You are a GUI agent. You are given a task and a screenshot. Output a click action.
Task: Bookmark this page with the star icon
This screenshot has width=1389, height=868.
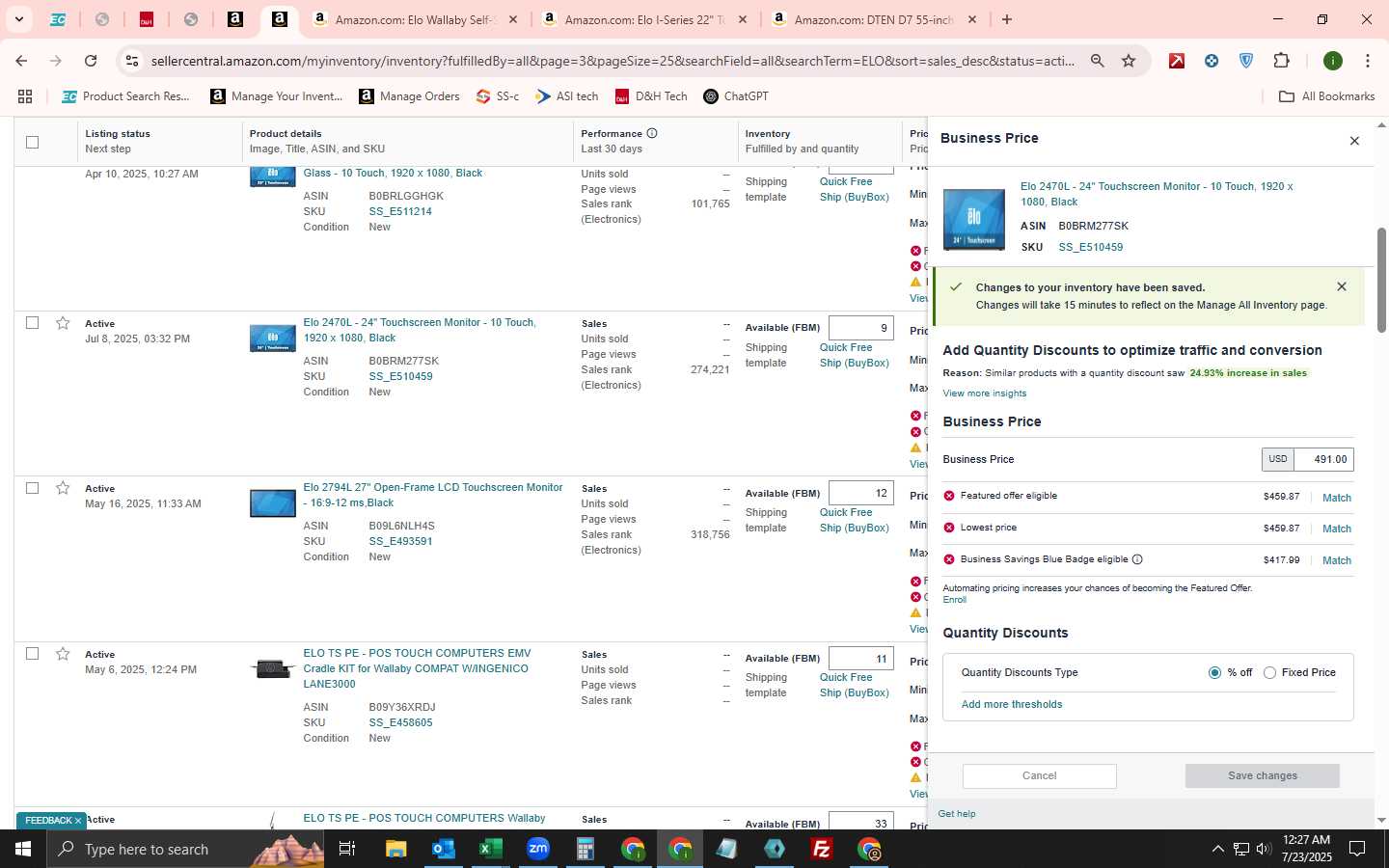coord(1129,61)
